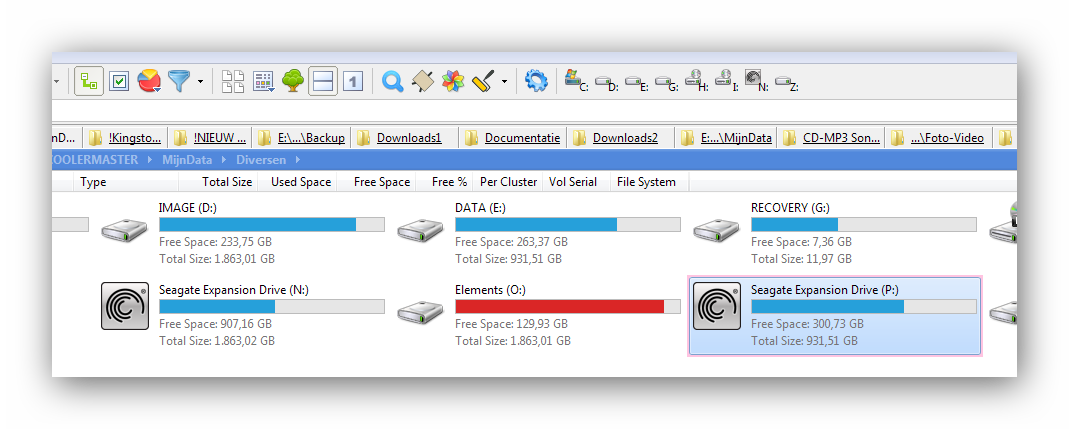Click MijnData in the breadcrumb path

(x=187, y=160)
